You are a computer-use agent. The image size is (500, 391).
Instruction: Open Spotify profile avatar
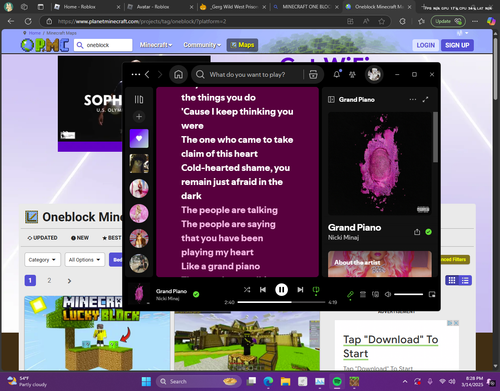pyautogui.click(x=374, y=74)
